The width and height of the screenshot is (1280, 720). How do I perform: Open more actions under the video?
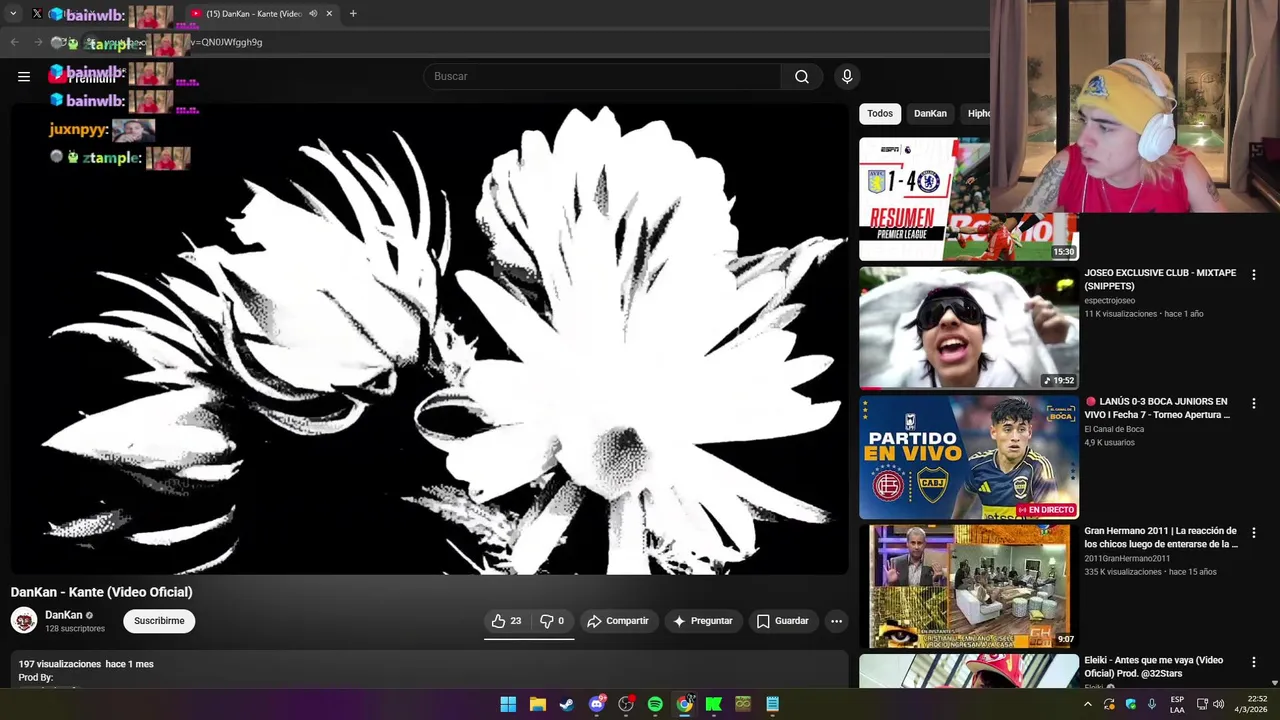point(836,621)
